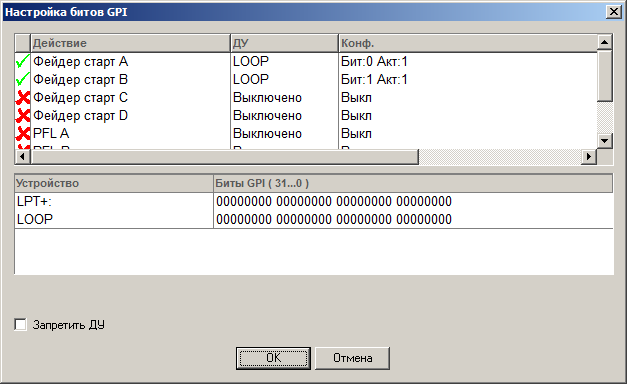Click the green checkmark beside Фейдер старт A
Image resolution: width=627 pixels, height=384 pixels.
tap(22, 62)
